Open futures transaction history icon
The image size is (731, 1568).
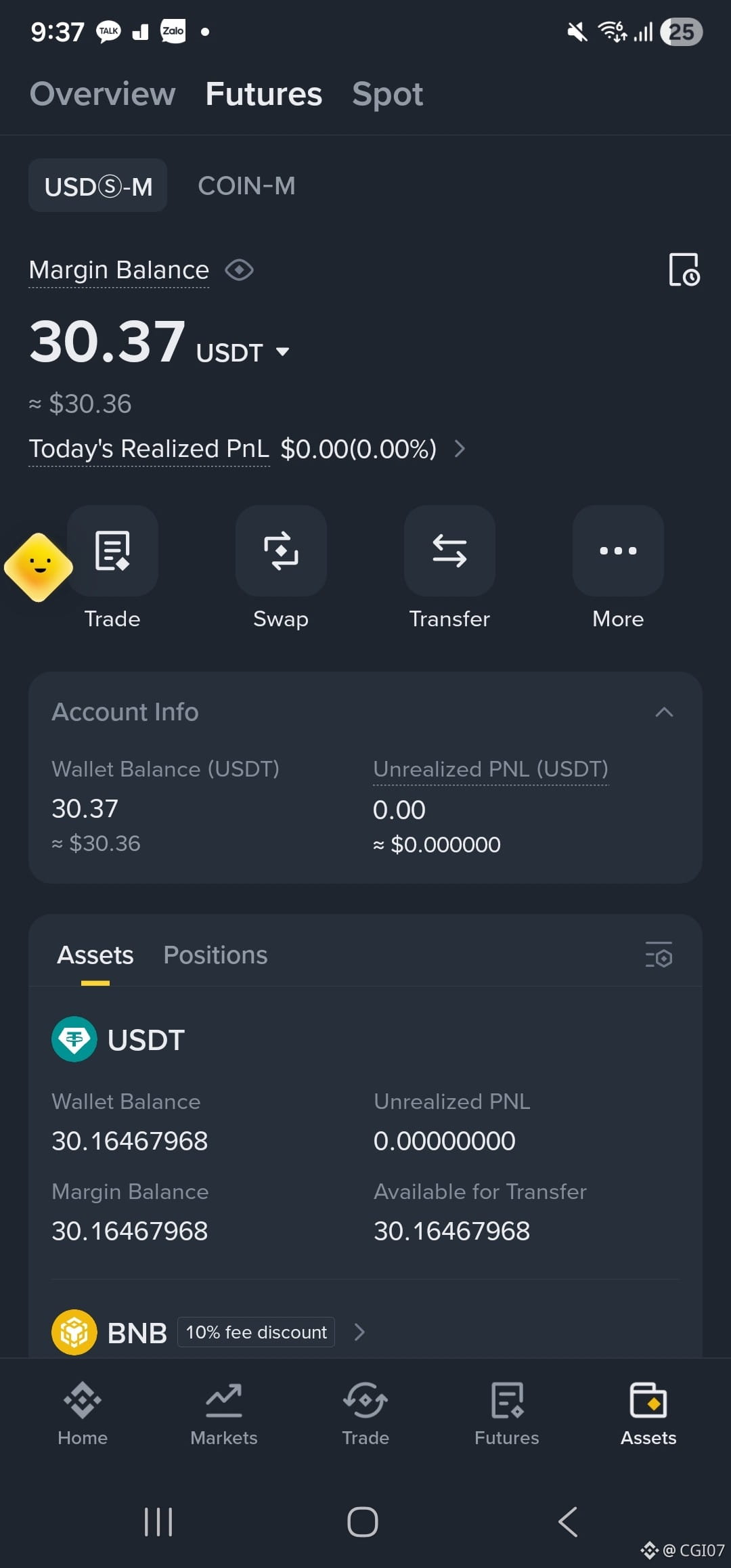(684, 269)
